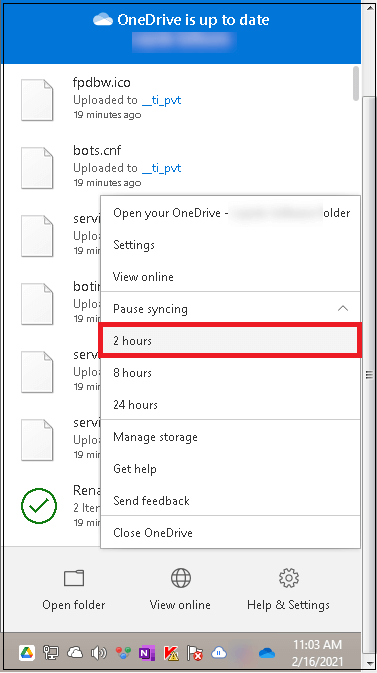Select the 2 hours pause option

(x=231, y=341)
